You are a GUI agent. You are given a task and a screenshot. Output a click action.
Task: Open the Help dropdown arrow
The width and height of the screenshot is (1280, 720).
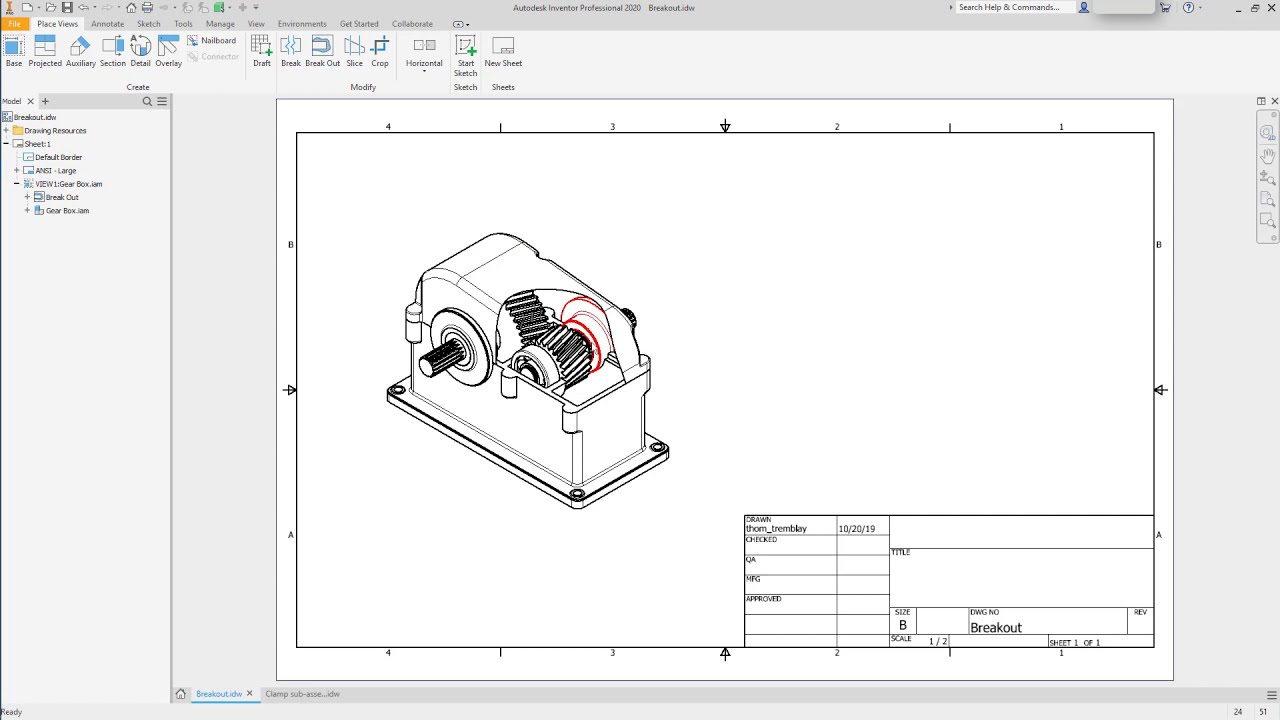coord(1200,8)
